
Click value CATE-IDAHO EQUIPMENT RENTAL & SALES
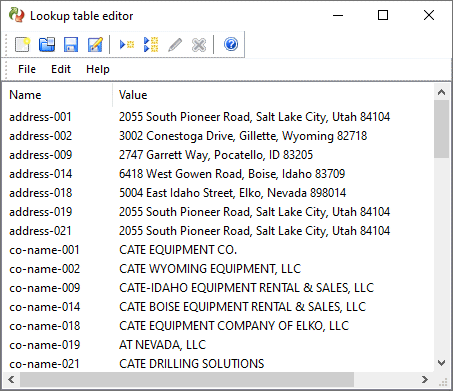click(247, 288)
